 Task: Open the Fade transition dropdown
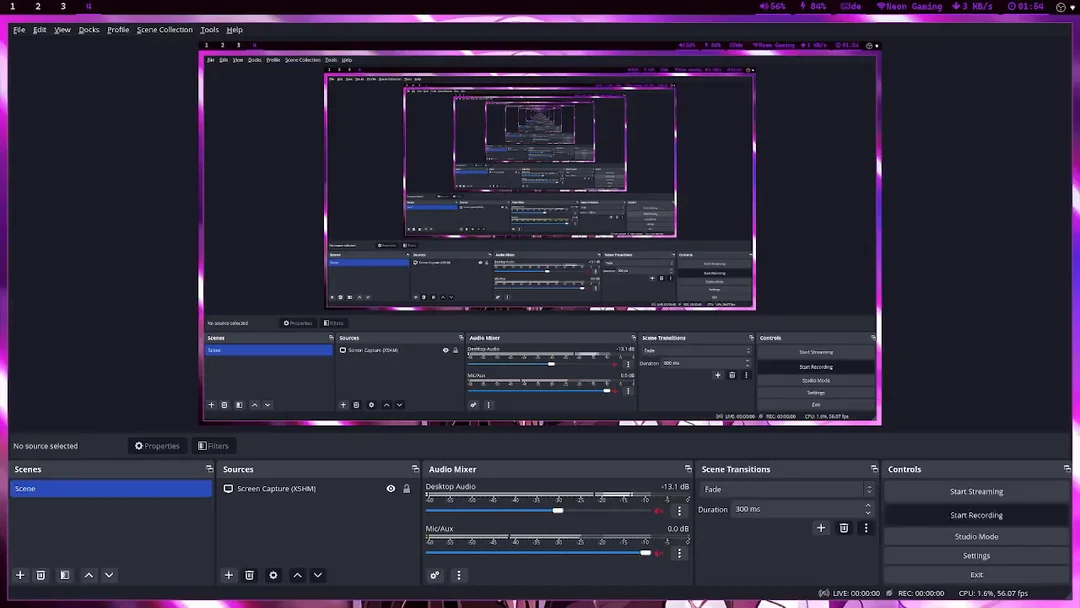click(786, 489)
